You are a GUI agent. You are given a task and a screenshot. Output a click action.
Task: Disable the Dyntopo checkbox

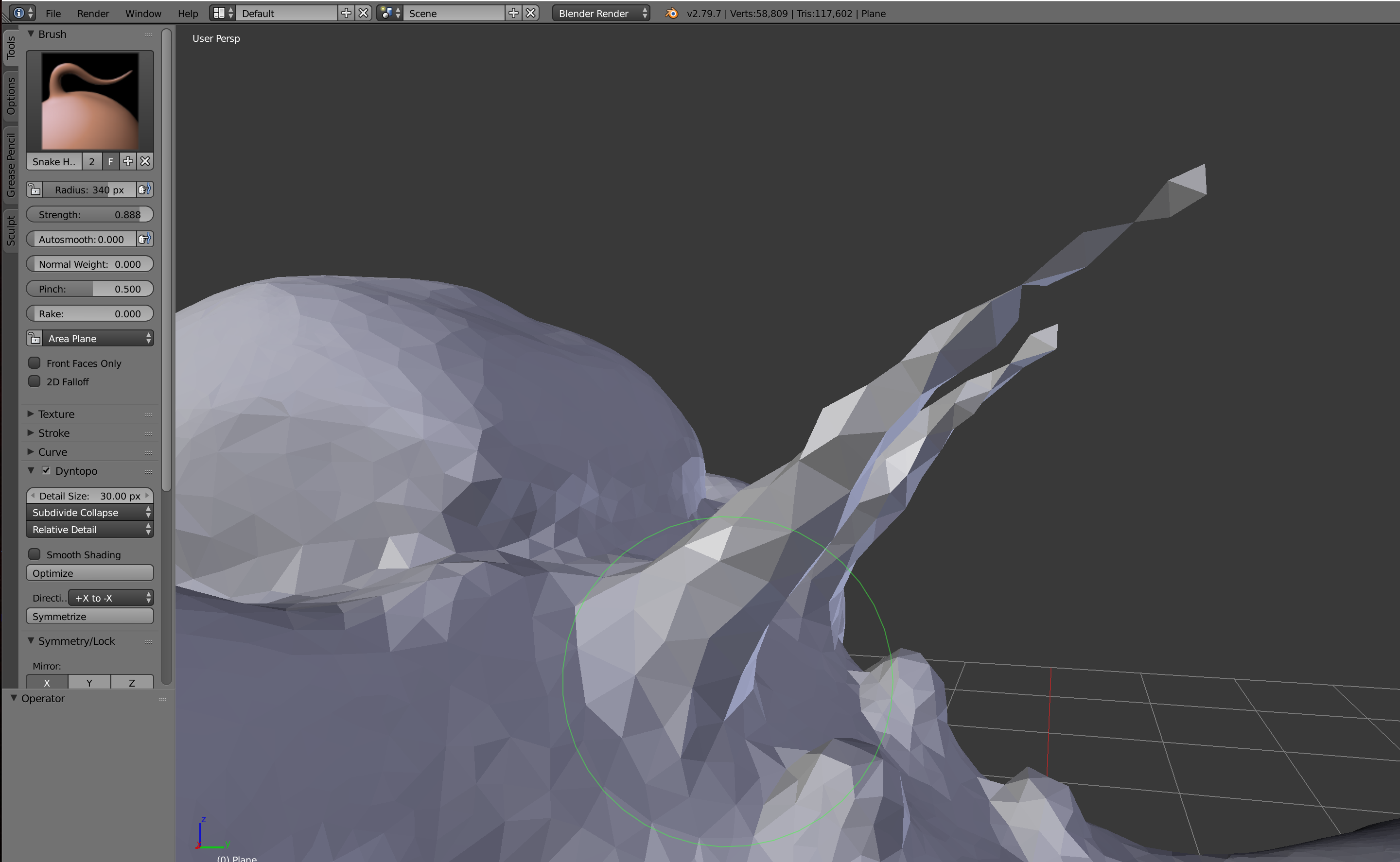pyautogui.click(x=46, y=470)
